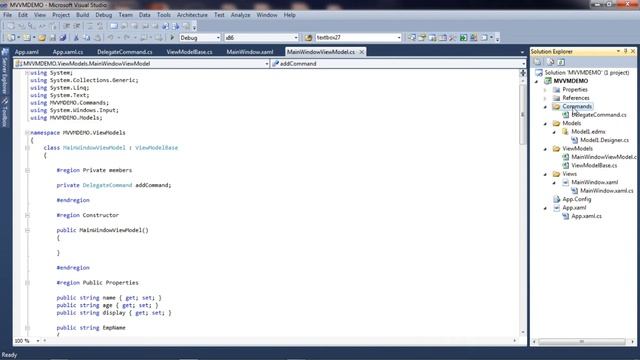Screen dimensions: 640x360
Task: Select ViewModelBase.cs in Solution Explorer tree
Action: [x=594, y=166]
